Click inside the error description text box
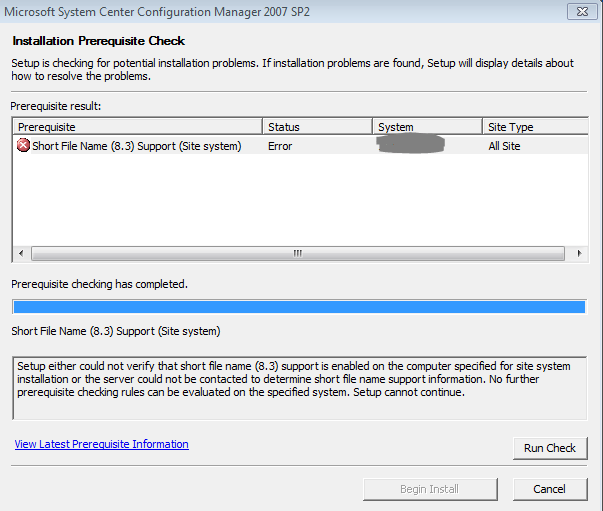The width and height of the screenshot is (603, 511). (298, 387)
